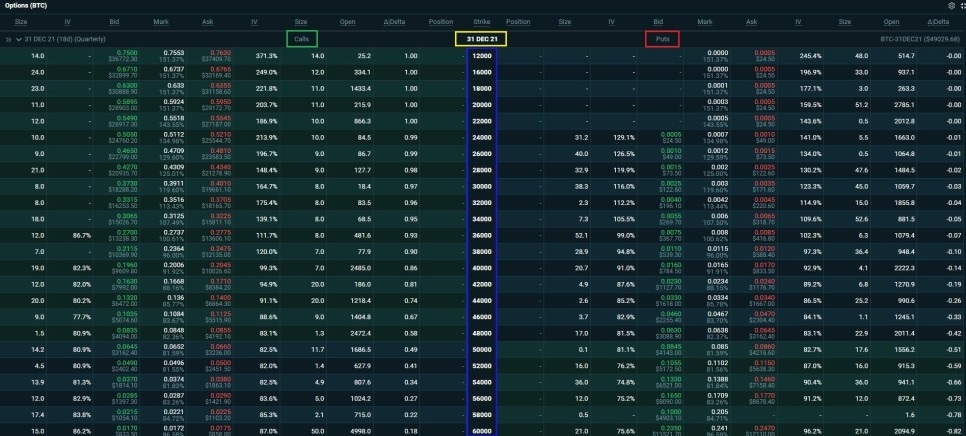Image resolution: width=966 pixels, height=436 pixels.
Task: Click the calls-side Open column header
Action: pos(347,22)
